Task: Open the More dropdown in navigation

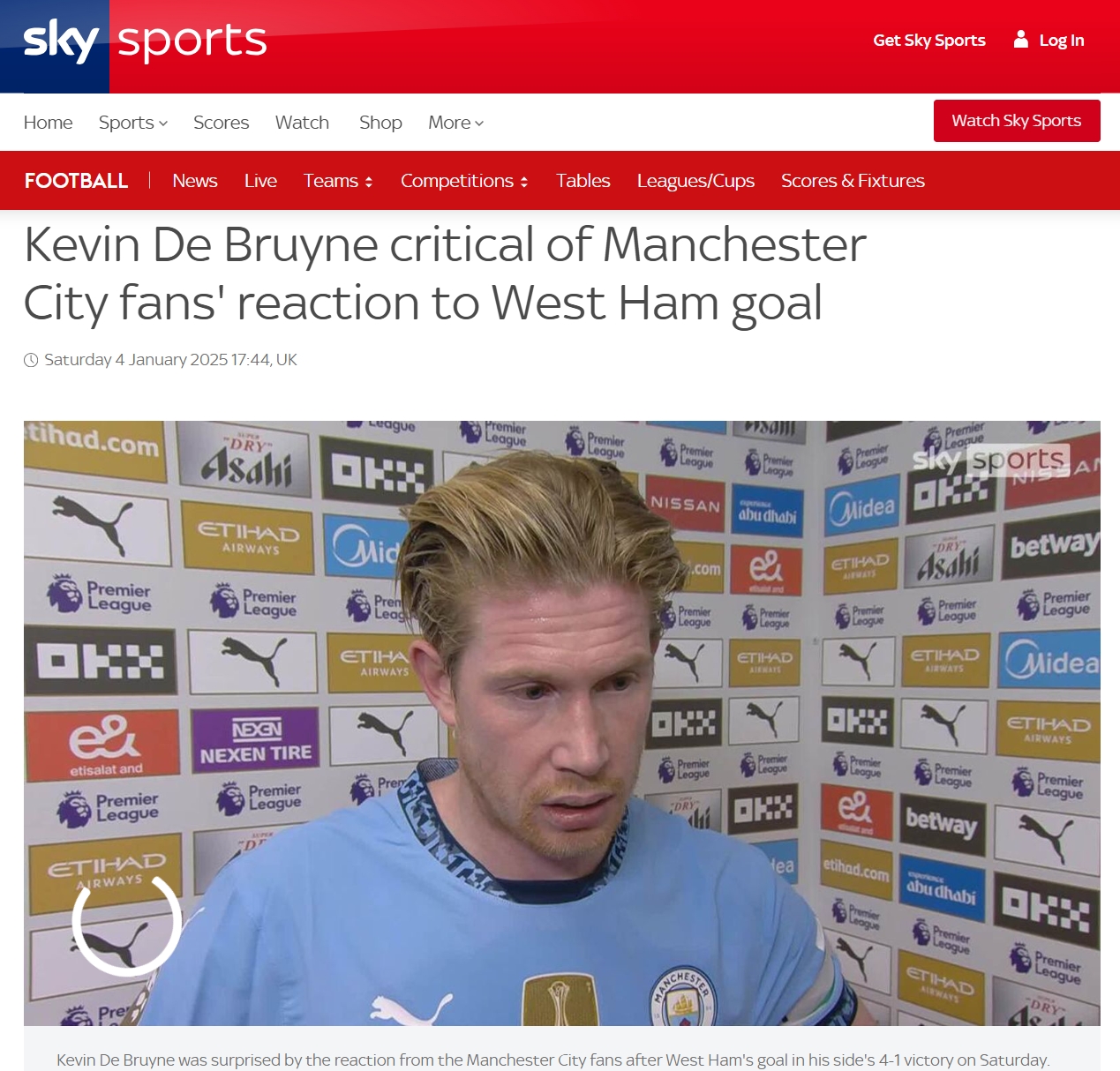Action: pyautogui.click(x=456, y=123)
